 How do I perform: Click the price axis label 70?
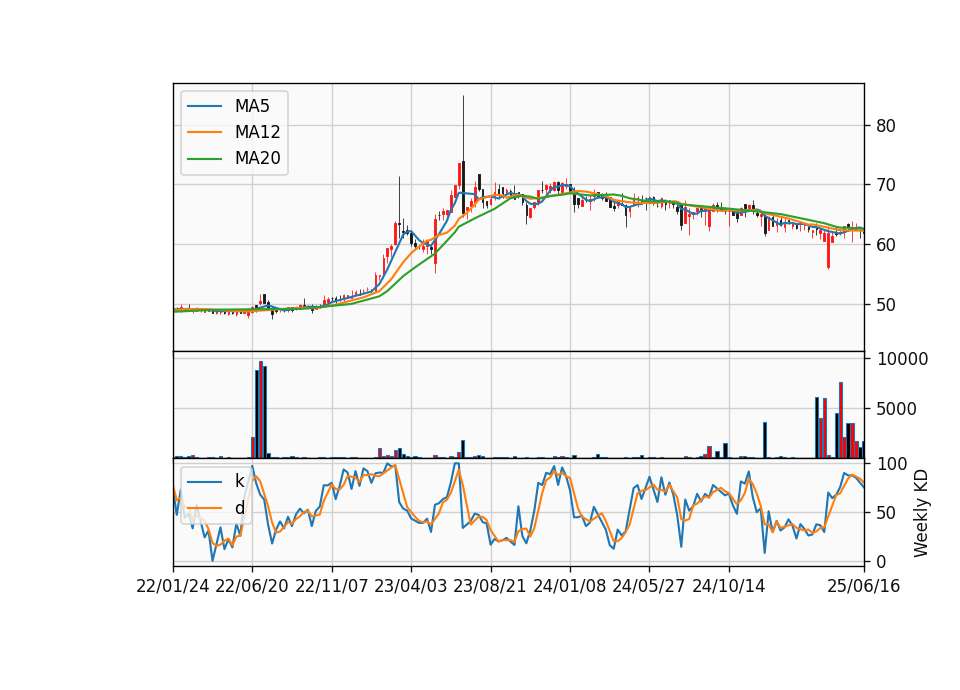tap(886, 185)
